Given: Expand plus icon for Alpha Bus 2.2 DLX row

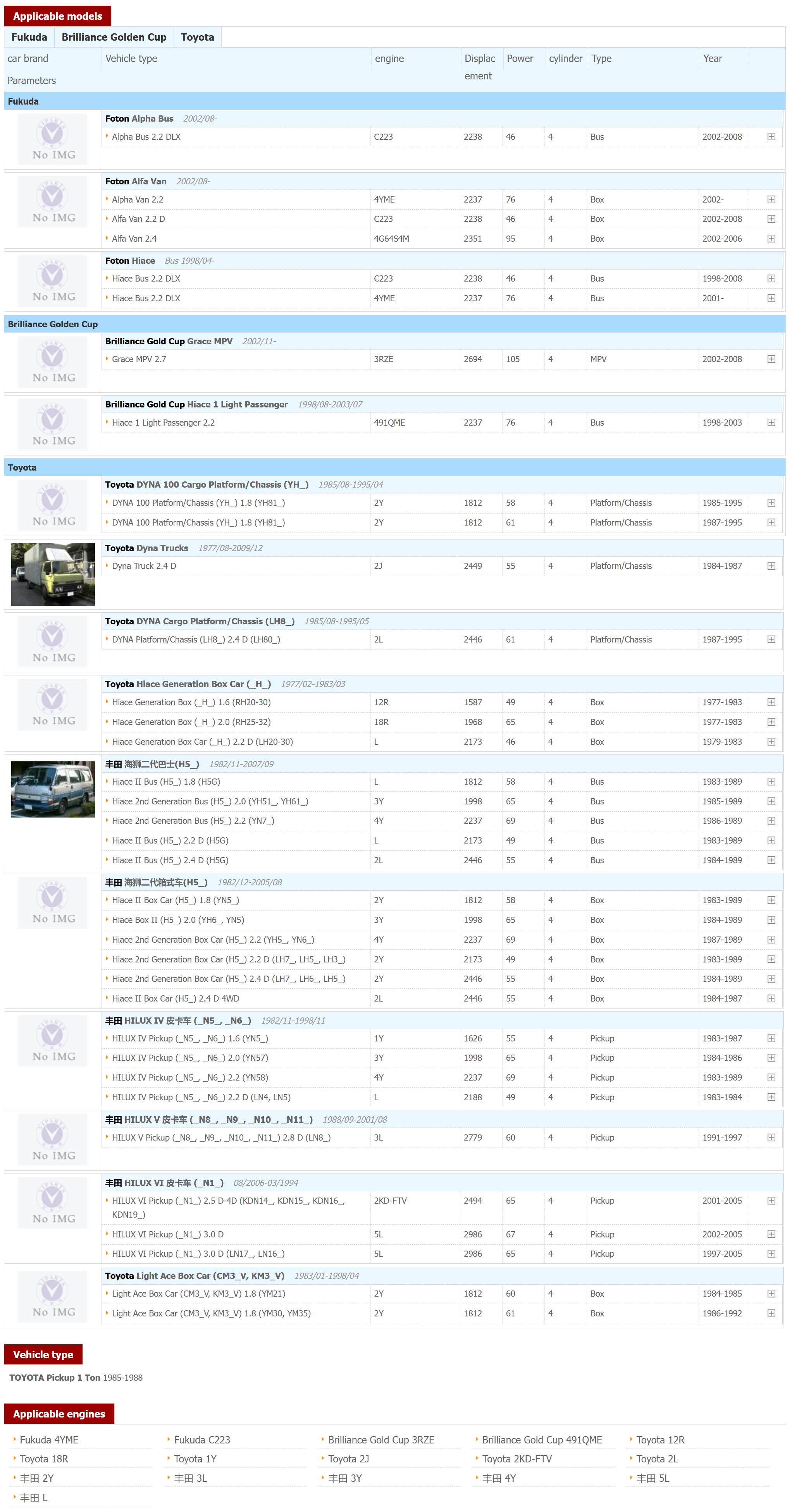Looking at the screenshot, I should [x=771, y=137].
